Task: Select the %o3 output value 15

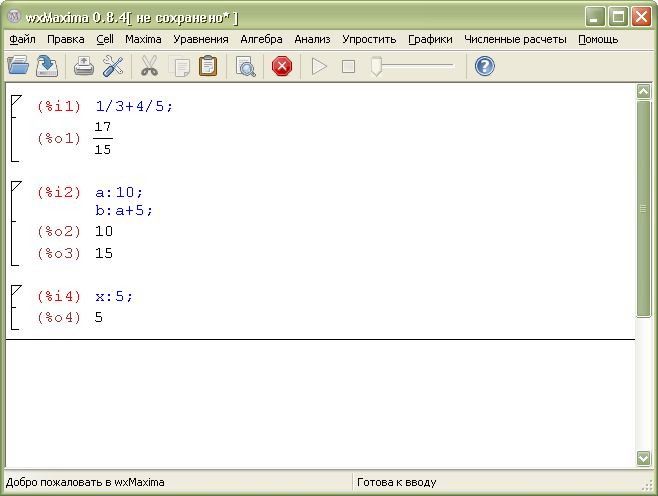Action: (104, 253)
